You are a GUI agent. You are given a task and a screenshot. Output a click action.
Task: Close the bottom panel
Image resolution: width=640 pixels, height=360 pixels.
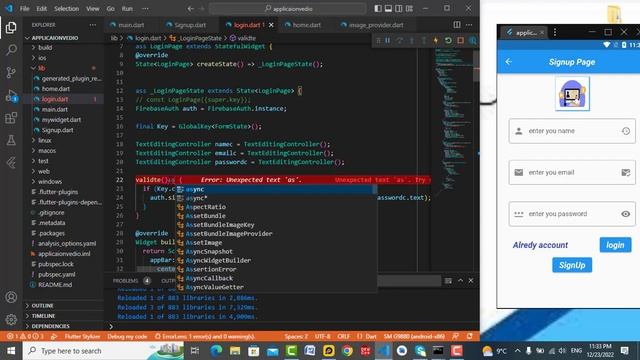pyautogui.click(x=471, y=280)
